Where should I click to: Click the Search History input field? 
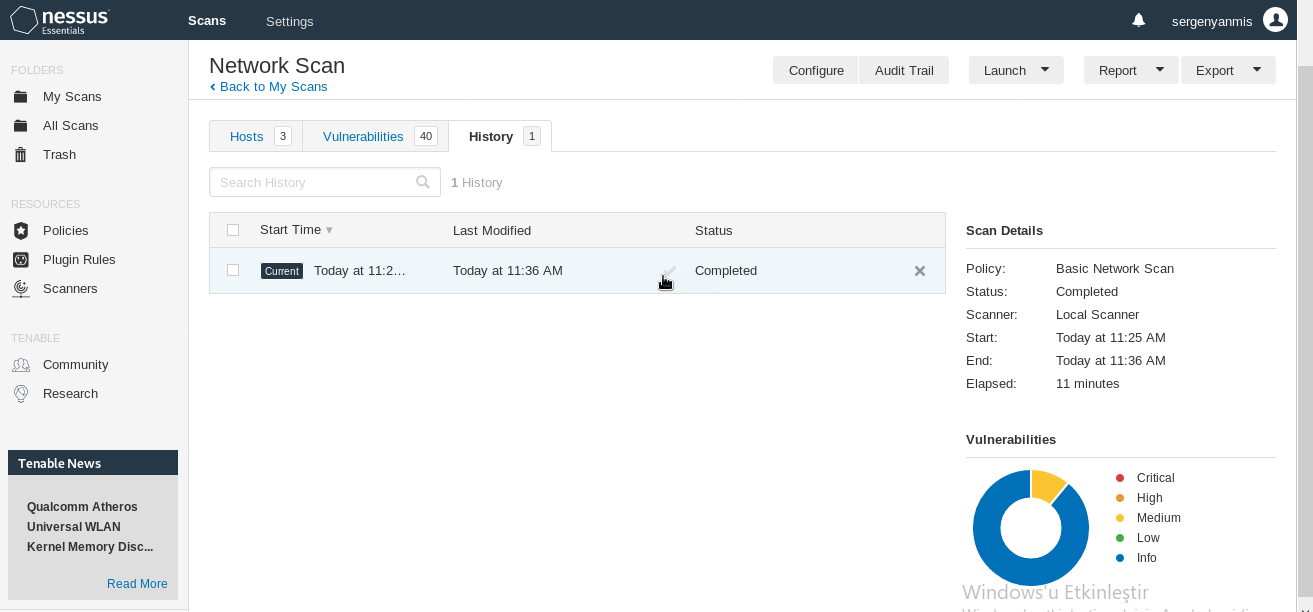click(x=325, y=182)
